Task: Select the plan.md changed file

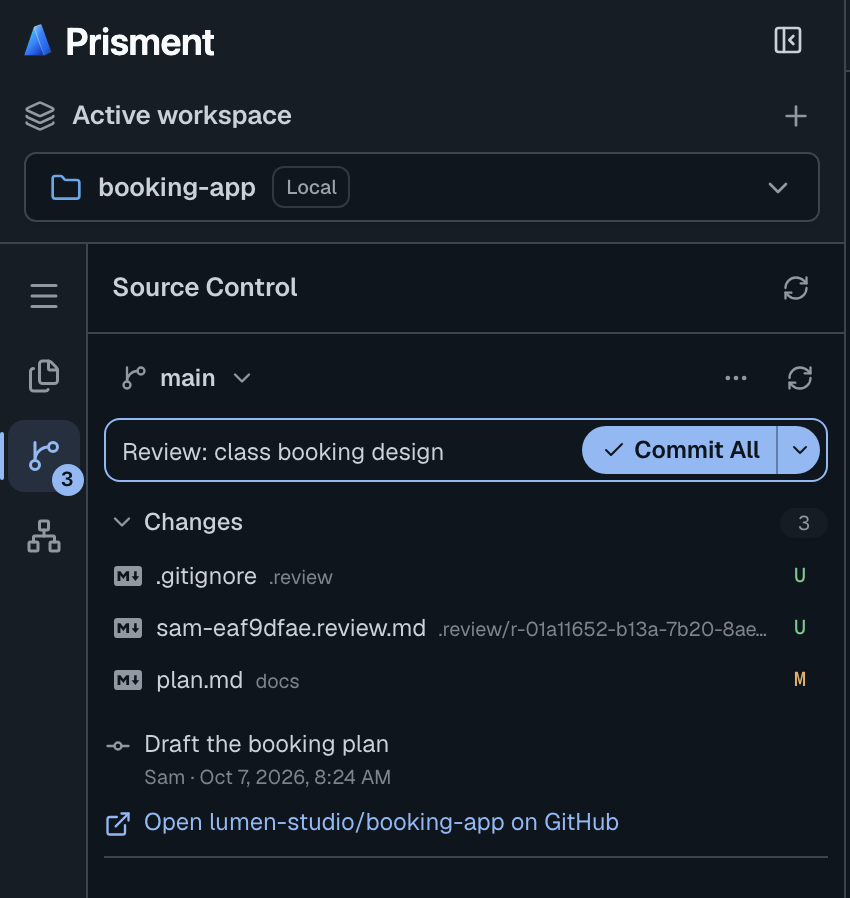Action: (466, 680)
